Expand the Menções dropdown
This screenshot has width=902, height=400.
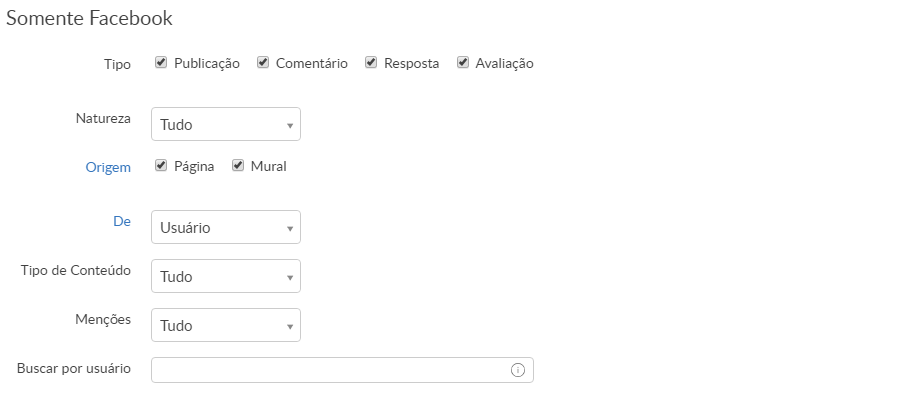(225, 325)
